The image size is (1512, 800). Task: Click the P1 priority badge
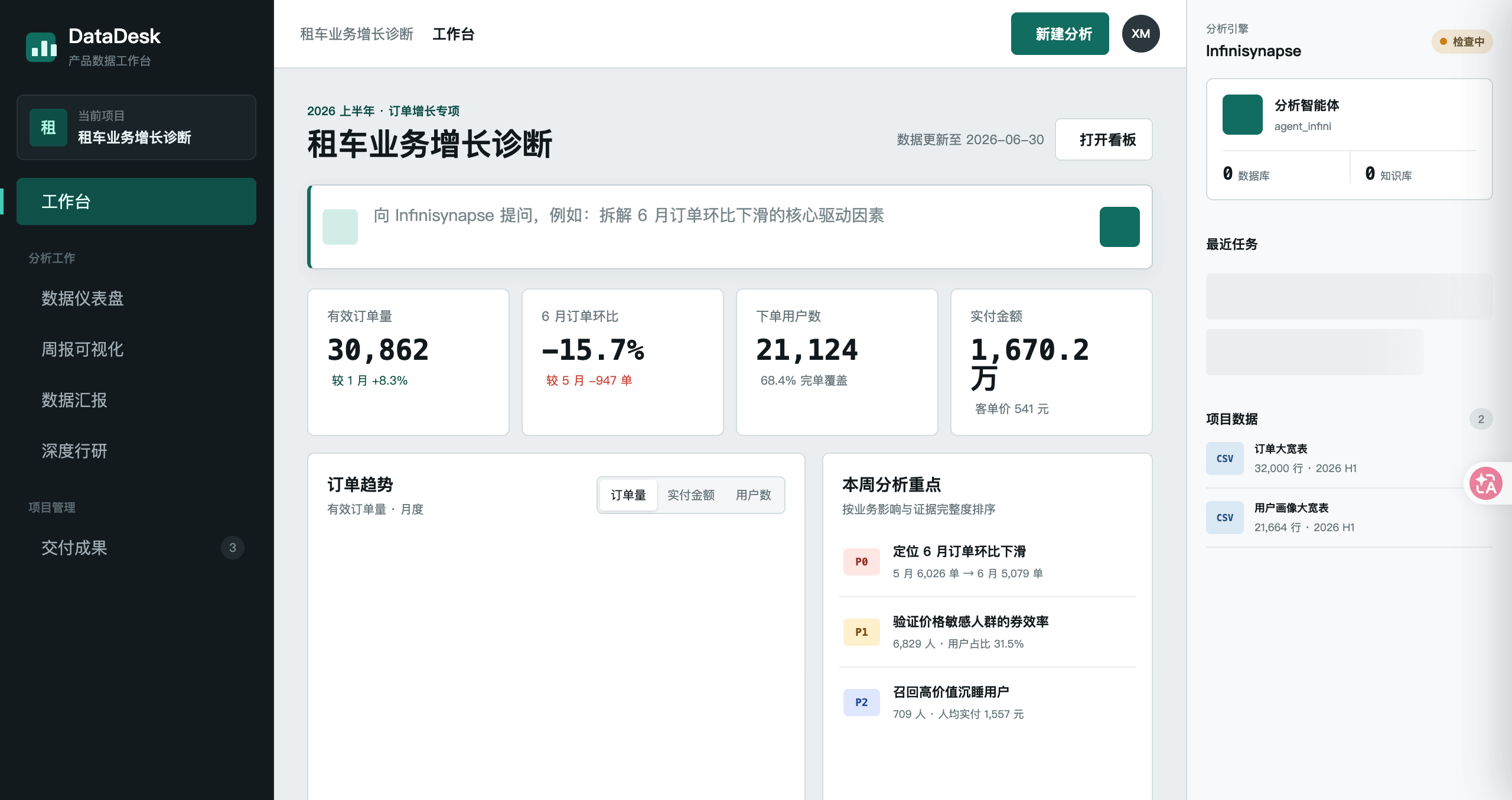point(862,632)
